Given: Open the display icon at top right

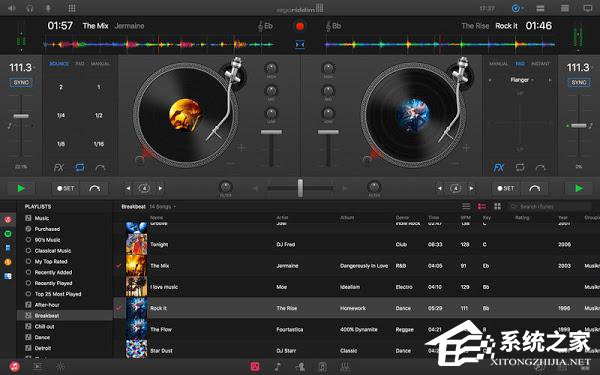Looking at the screenshot, I should [588, 8].
